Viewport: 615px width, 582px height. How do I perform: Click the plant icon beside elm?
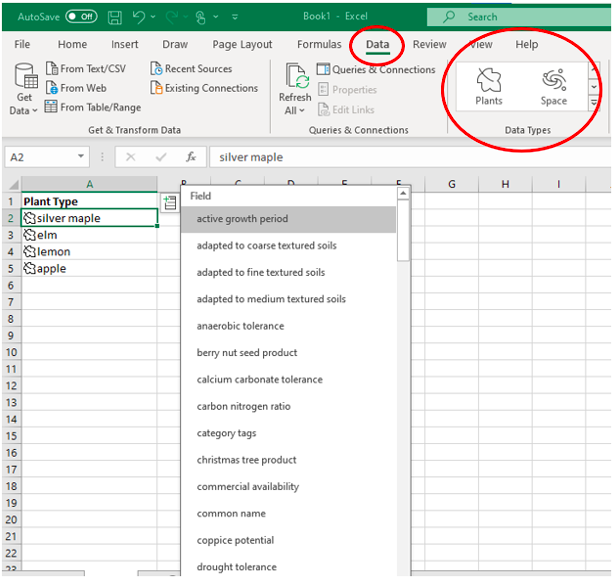[x=29, y=235]
